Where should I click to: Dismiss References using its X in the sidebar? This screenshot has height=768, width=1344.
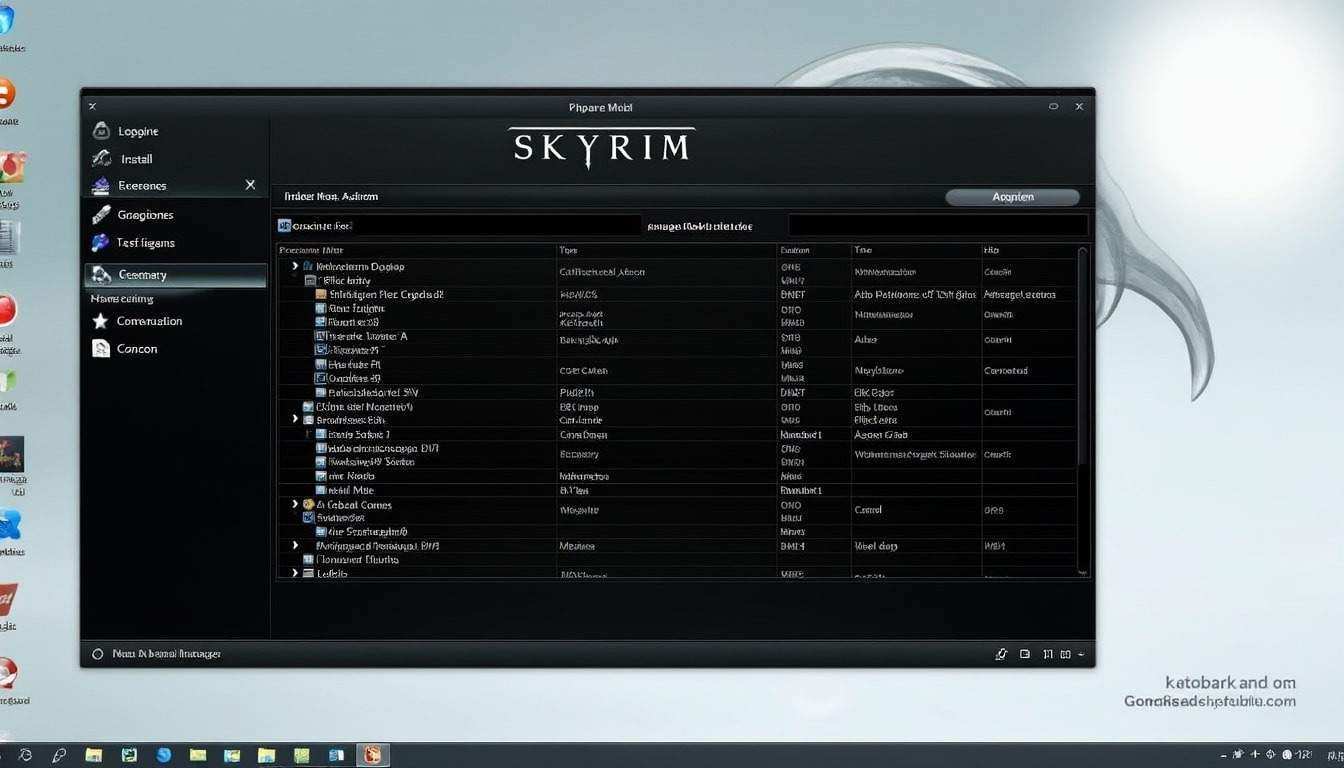250,184
